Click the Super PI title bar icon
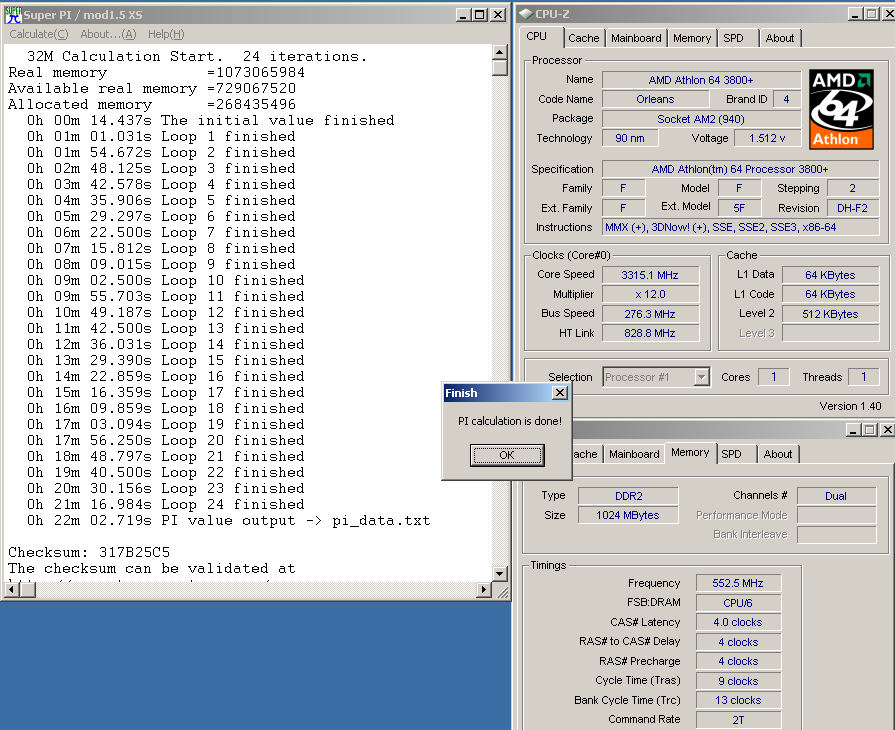This screenshot has width=895, height=730. coord(13,15)
